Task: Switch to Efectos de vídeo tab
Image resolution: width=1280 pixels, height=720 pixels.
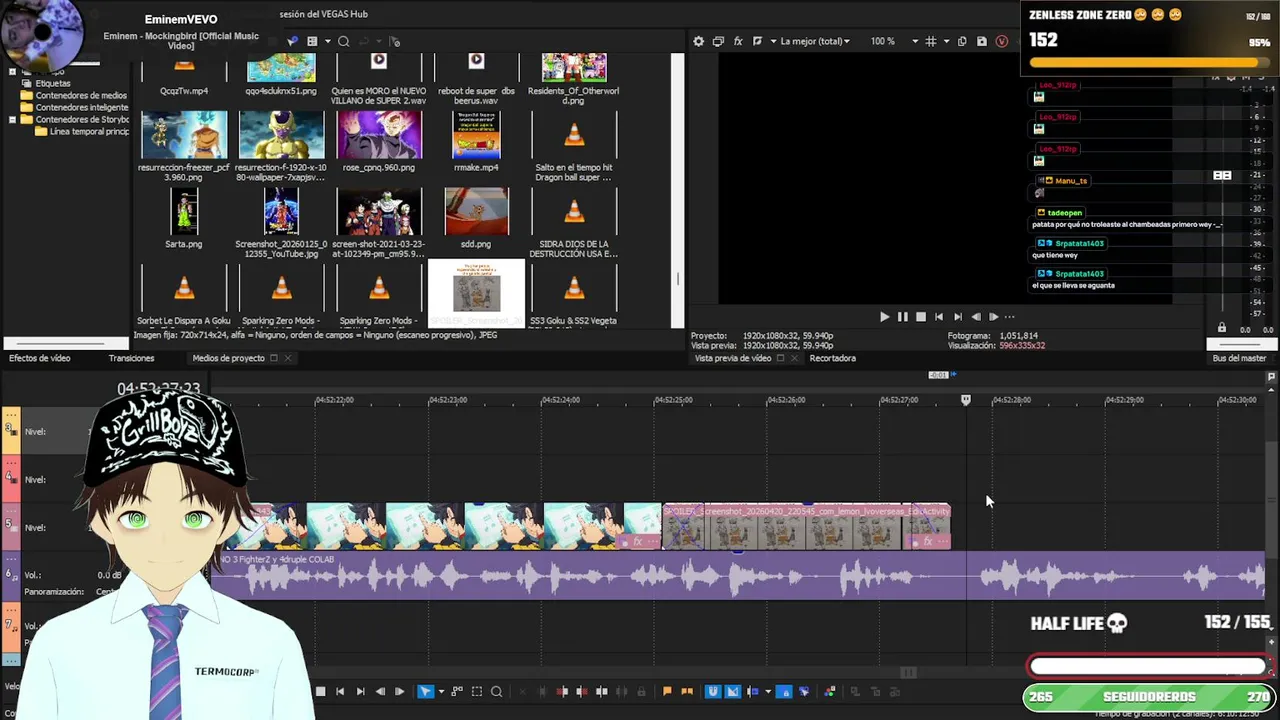Action: [x=40, y=358]
